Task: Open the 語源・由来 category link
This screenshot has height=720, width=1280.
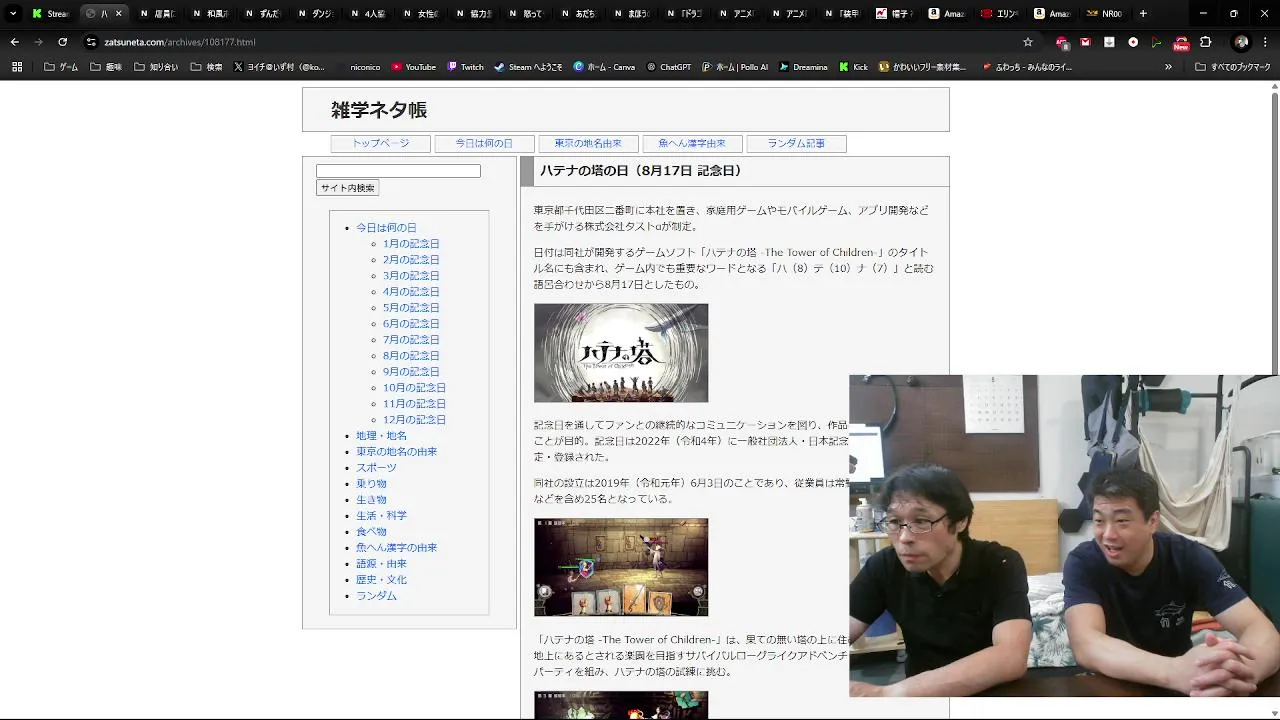Action: tap(381, 564)
